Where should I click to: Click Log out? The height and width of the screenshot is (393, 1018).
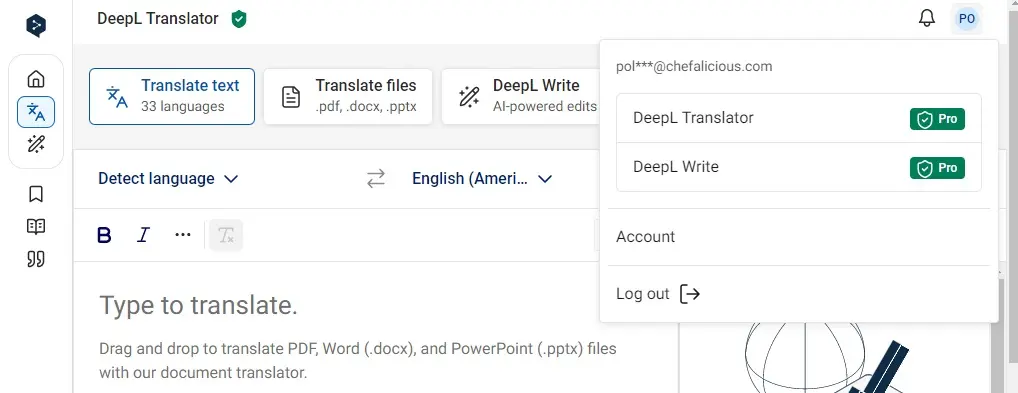(658, 294)
